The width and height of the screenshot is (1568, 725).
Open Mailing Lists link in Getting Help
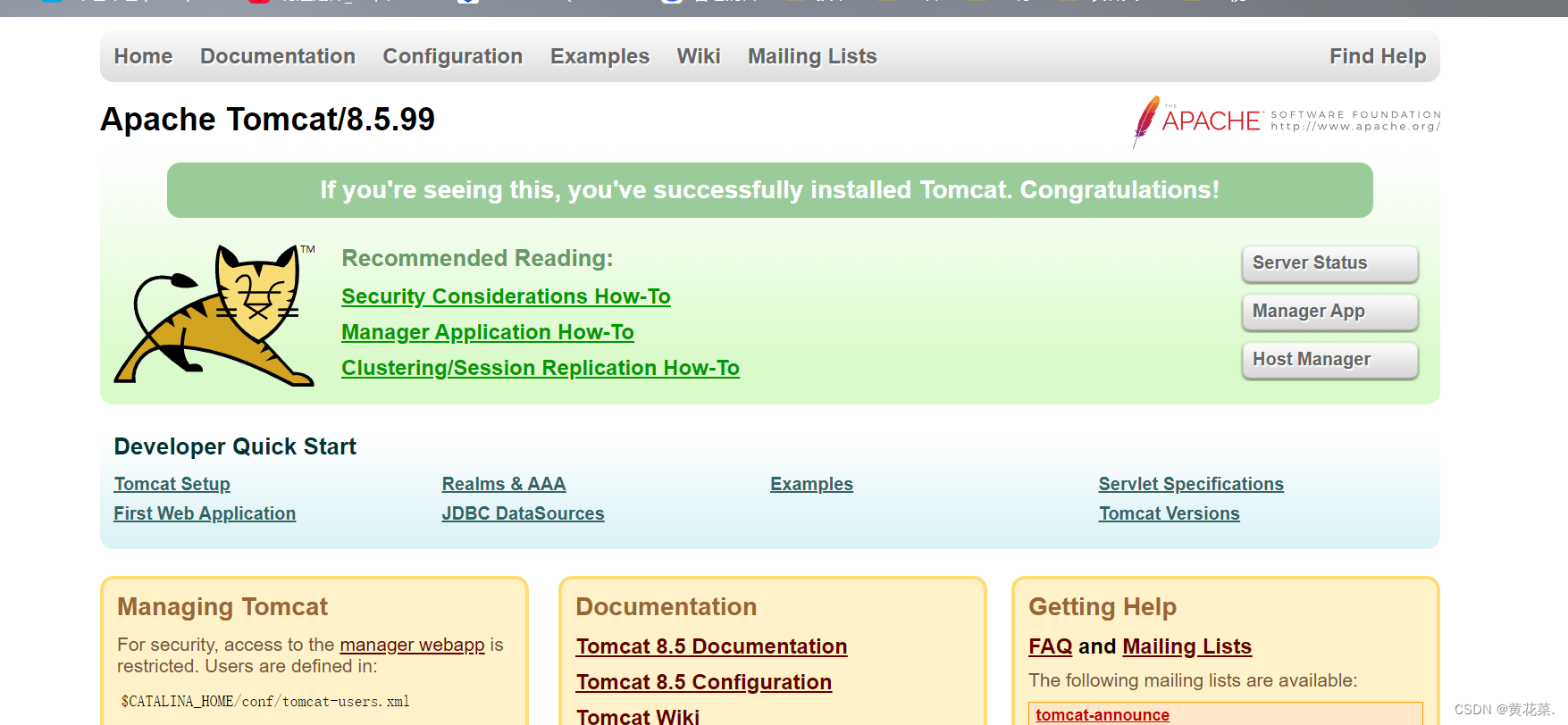(x=1187, y=646)
